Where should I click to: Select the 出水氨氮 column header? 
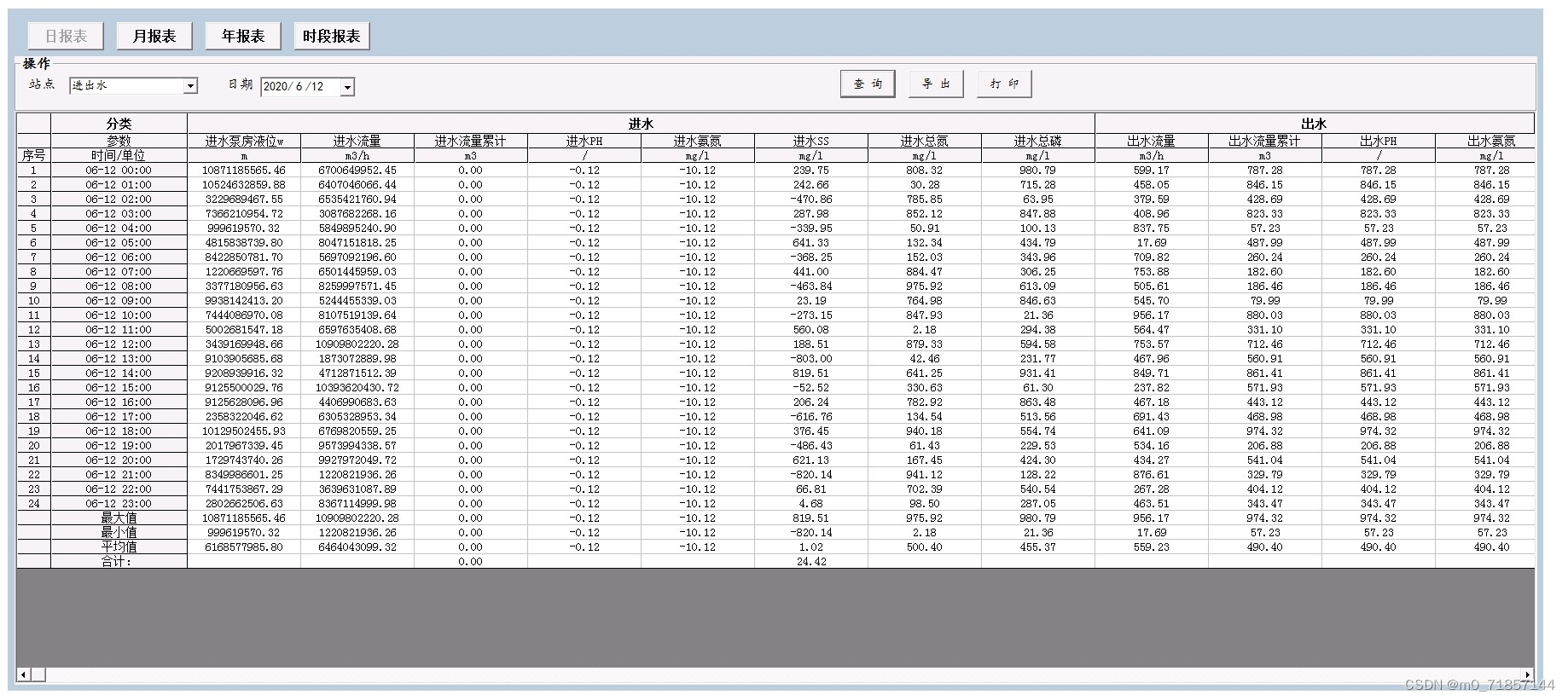point(1485,141)
